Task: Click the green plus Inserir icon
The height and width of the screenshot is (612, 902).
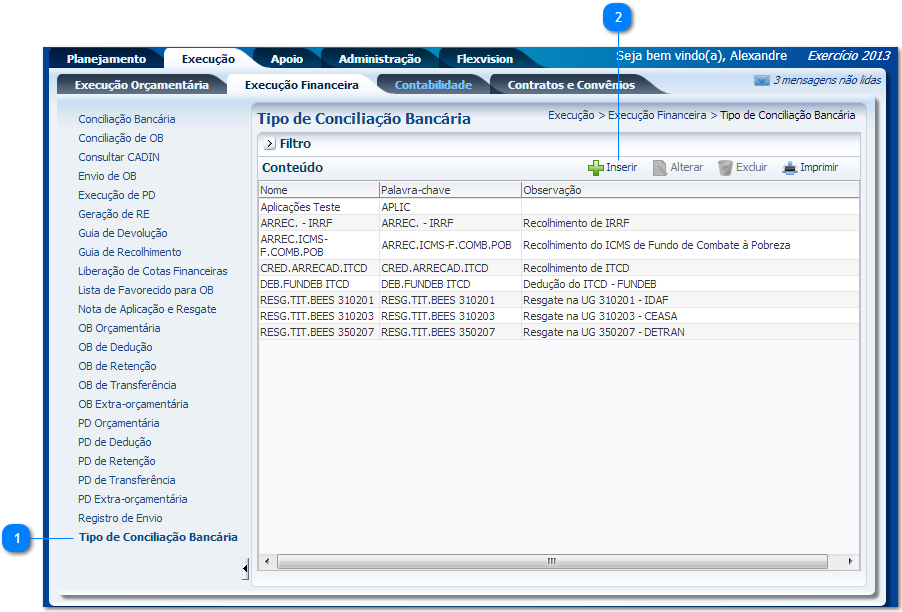Action: (x=595, y=168)
